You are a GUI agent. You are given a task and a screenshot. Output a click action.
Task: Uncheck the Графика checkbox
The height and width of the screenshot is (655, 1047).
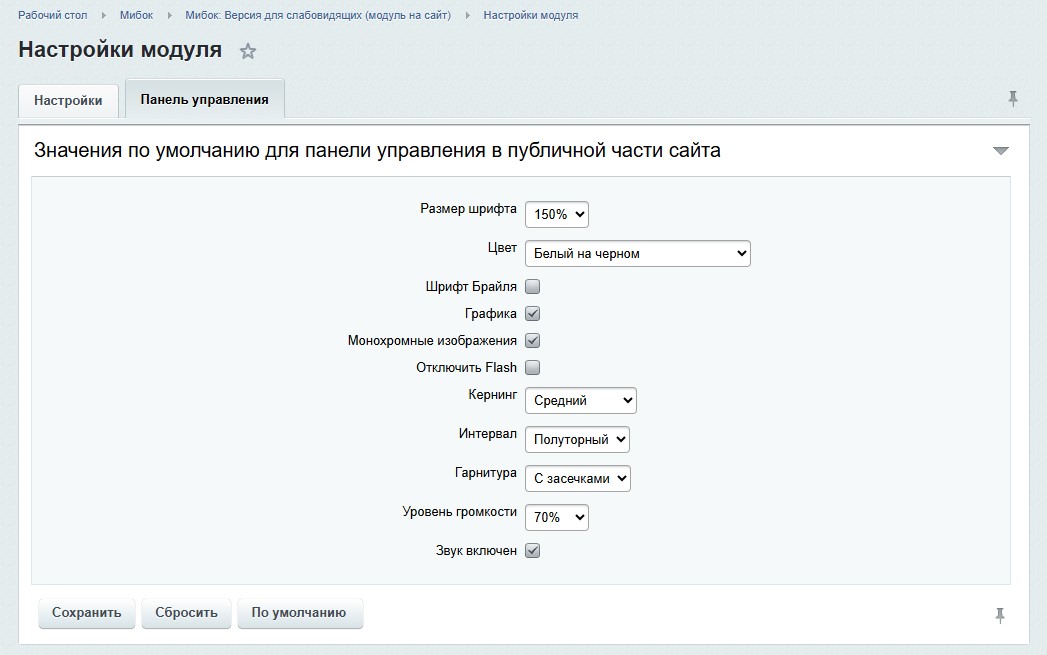click(x=532, y=313)
